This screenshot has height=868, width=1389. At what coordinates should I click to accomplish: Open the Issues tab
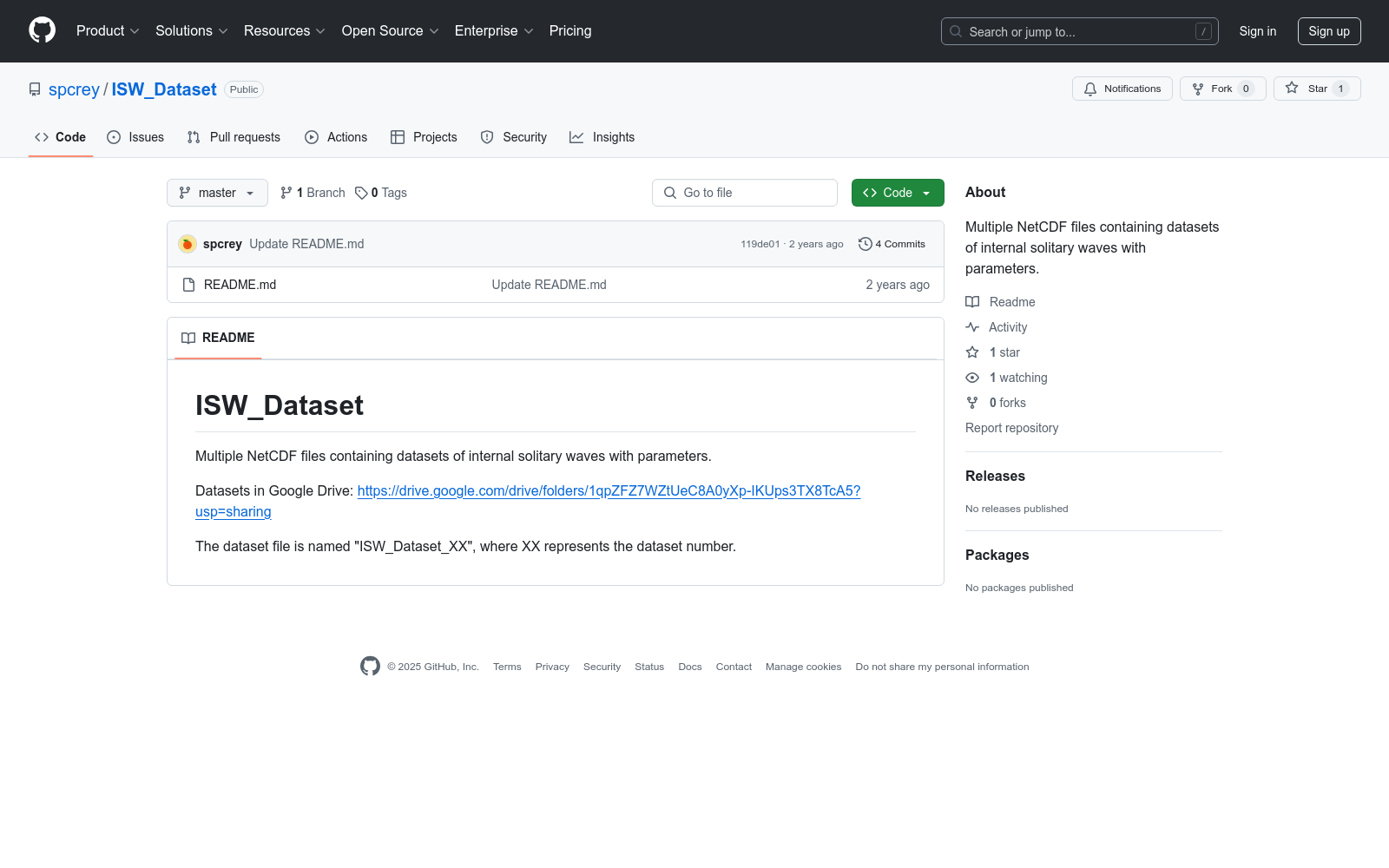click(x=135, y=137)
